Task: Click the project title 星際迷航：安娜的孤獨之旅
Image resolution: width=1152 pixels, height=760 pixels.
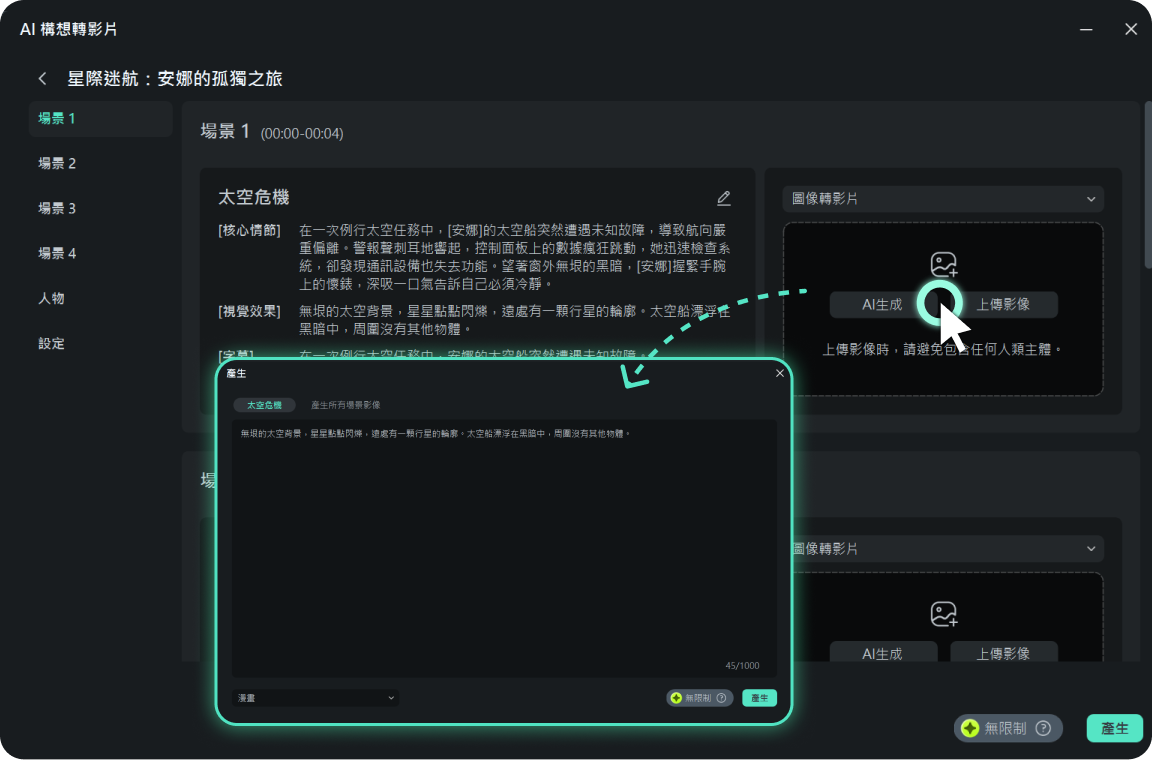Action: (175, 79)
